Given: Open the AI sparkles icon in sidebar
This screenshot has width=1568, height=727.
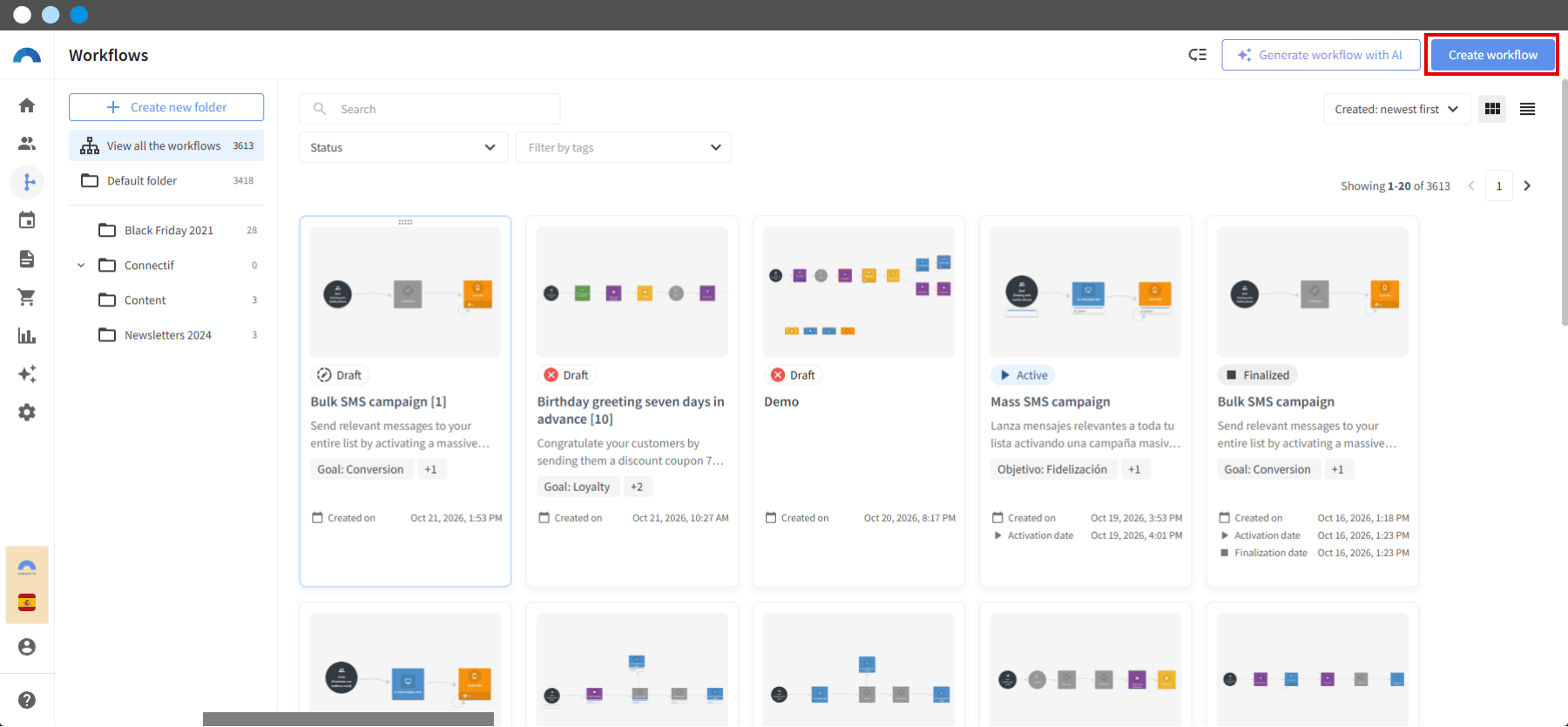Looking at the screenshot, I should [x=27, y=374].
